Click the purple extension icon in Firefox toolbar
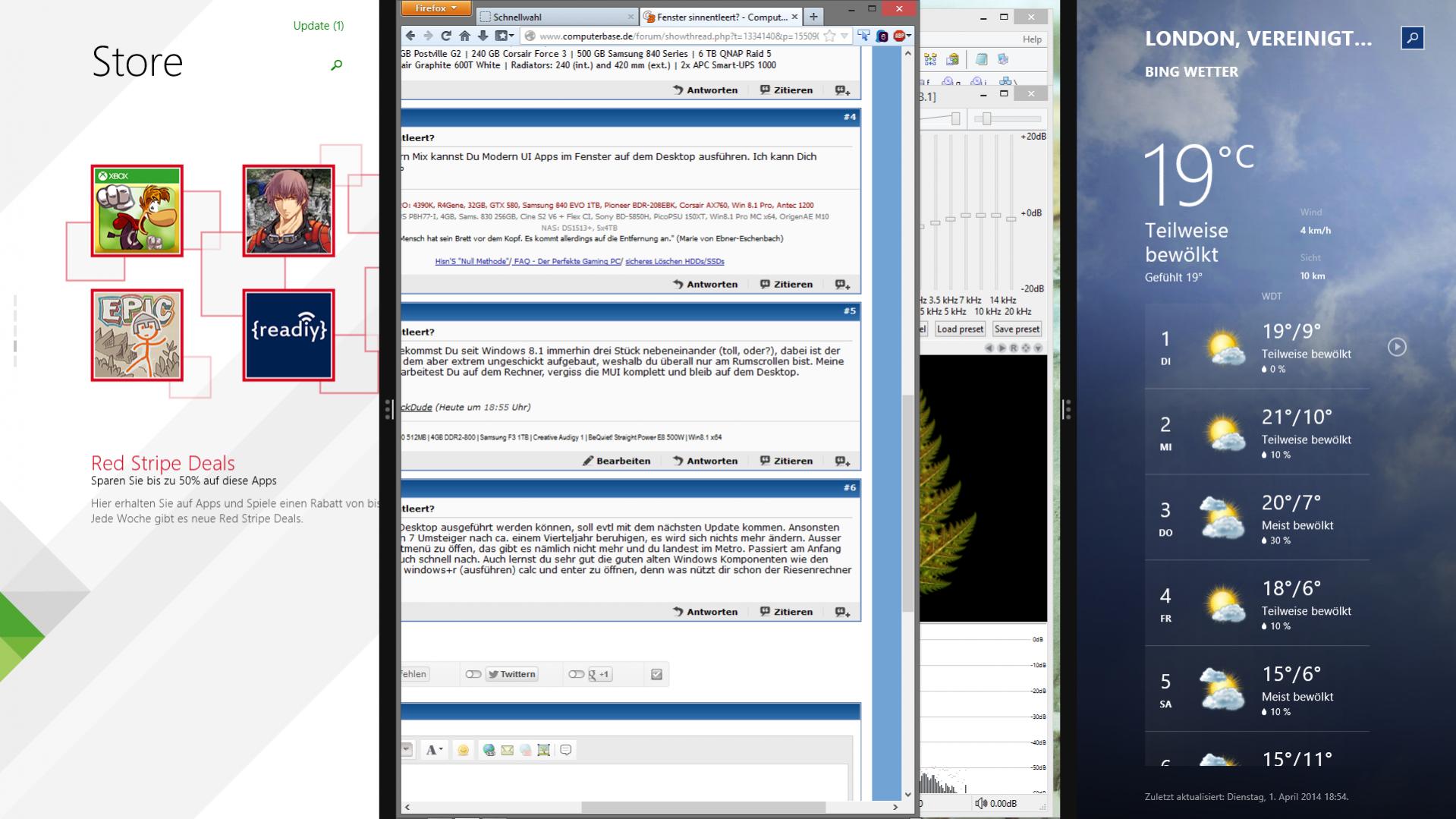The height and width of the screenshot is (819, 1456). (882, 36)
